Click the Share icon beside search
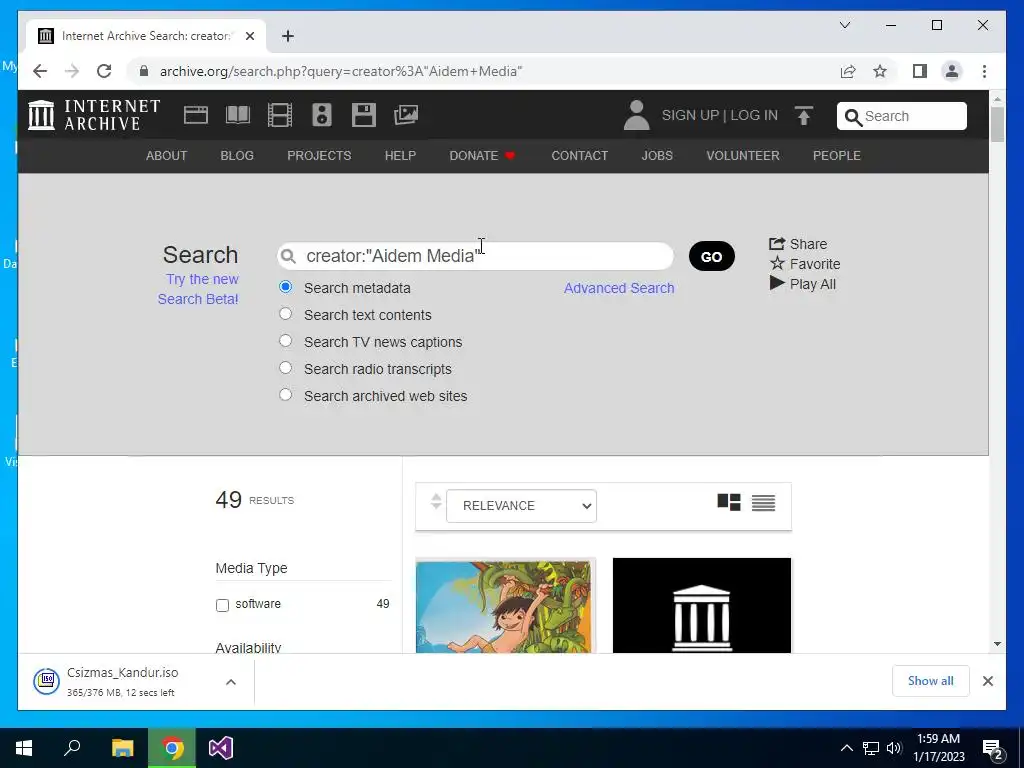Viewport: 1024px width, 768px height. pos(798,244)
